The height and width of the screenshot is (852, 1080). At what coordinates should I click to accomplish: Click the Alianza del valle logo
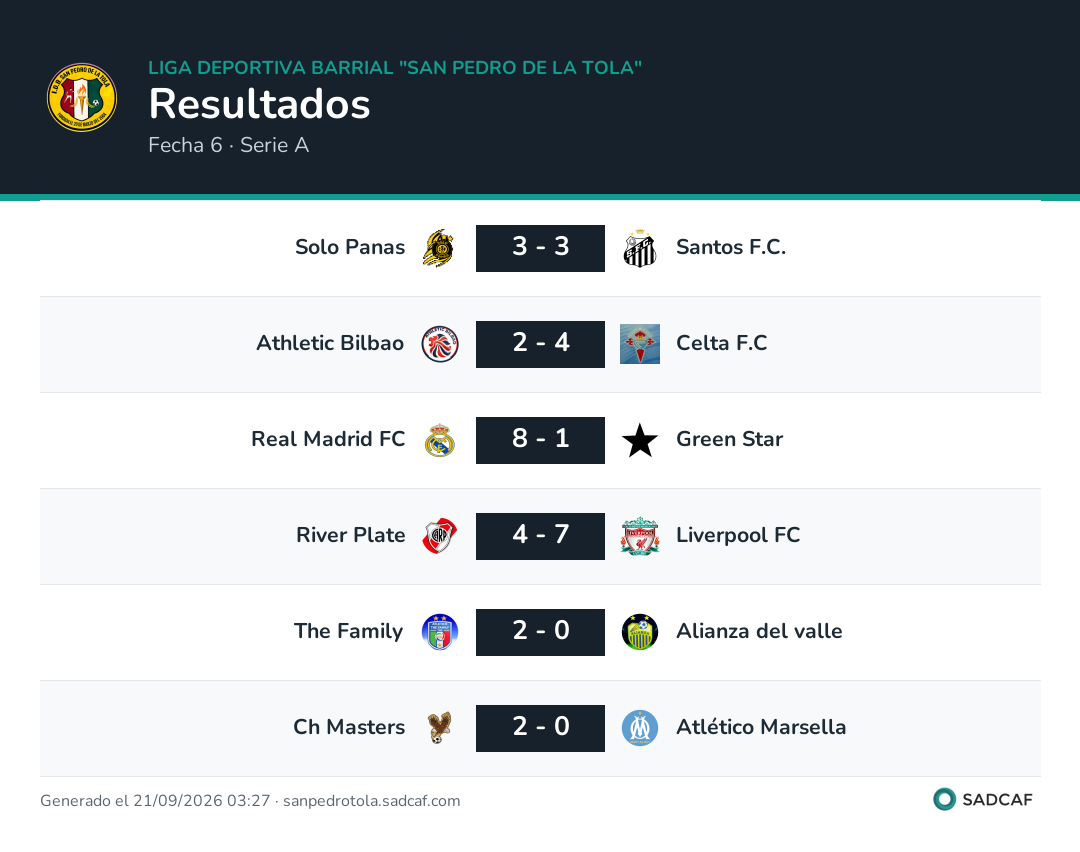click(640, 632)
